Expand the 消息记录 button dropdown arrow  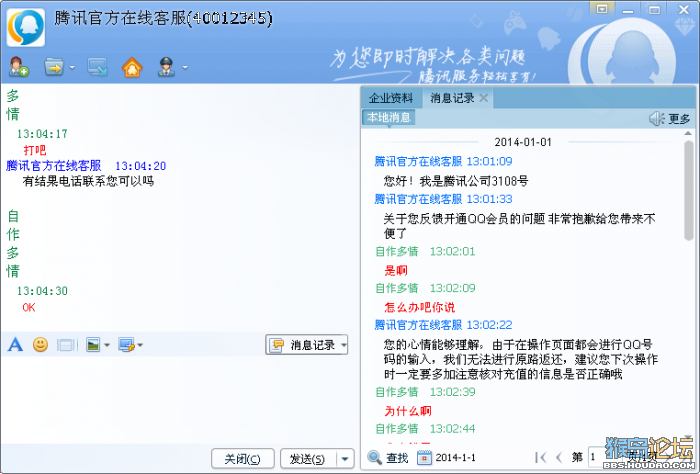(x=344, y=345)
